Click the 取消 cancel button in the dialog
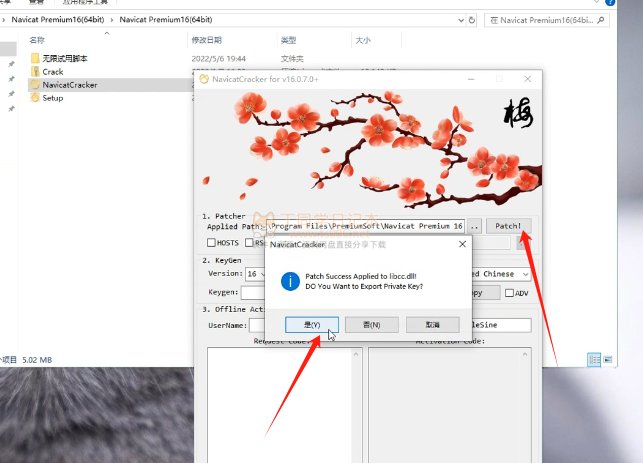This screenshot has width=643, height=463. (433, 325)
